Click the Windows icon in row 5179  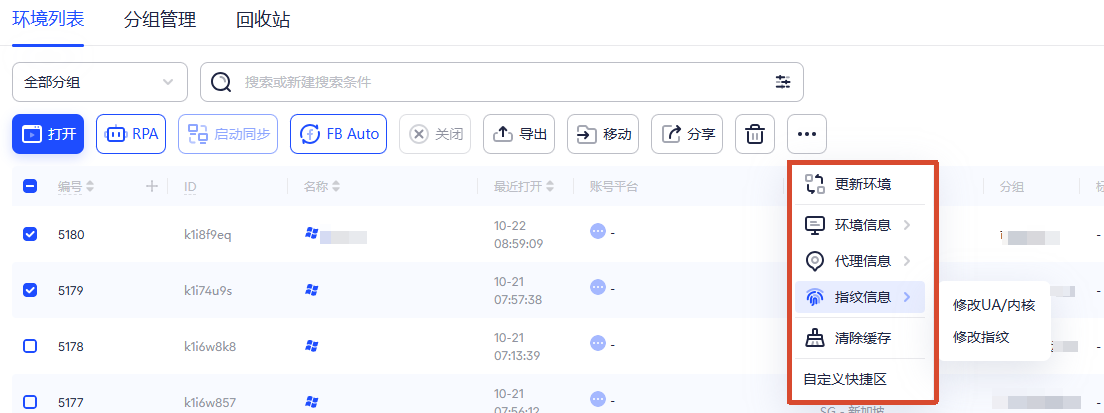tap(310, 288)
